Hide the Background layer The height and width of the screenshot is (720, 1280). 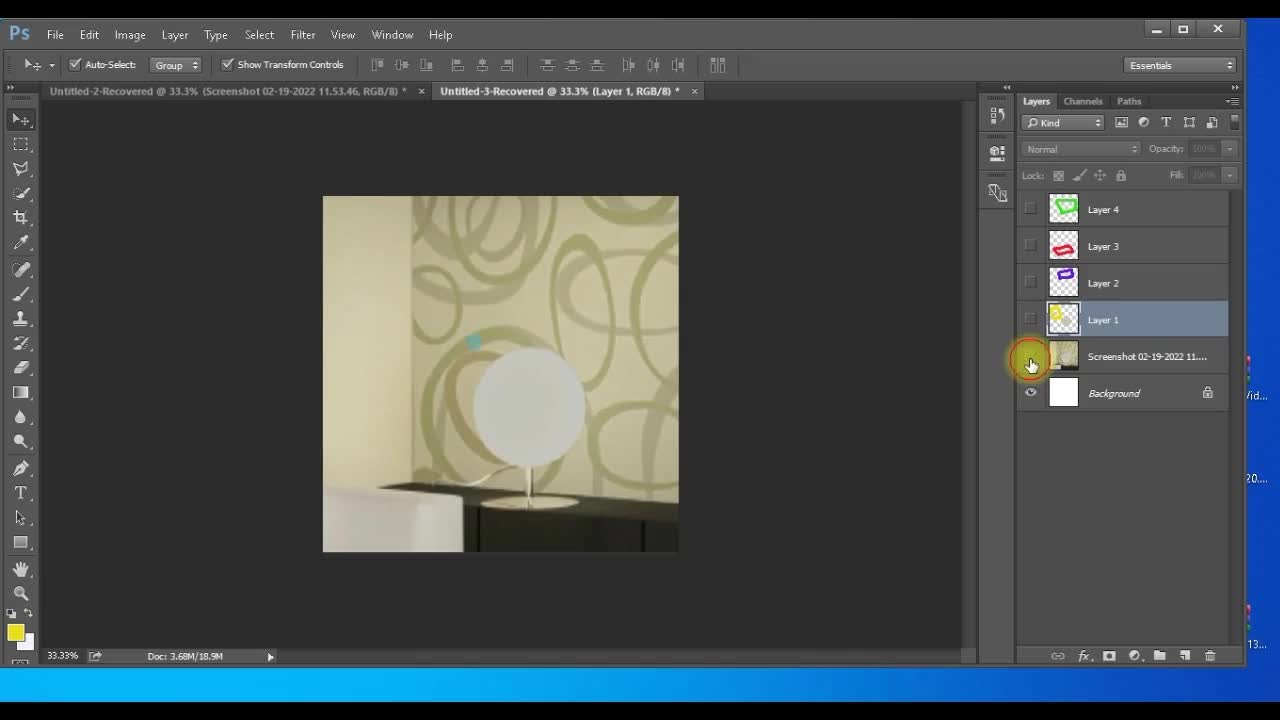(x=1031, y=393)
